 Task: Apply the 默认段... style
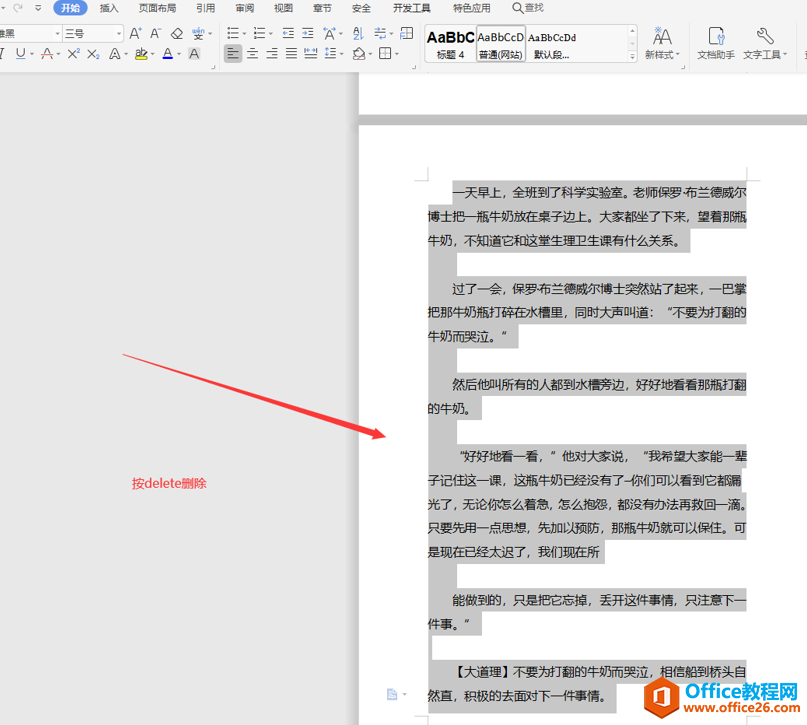pos(552,44)
